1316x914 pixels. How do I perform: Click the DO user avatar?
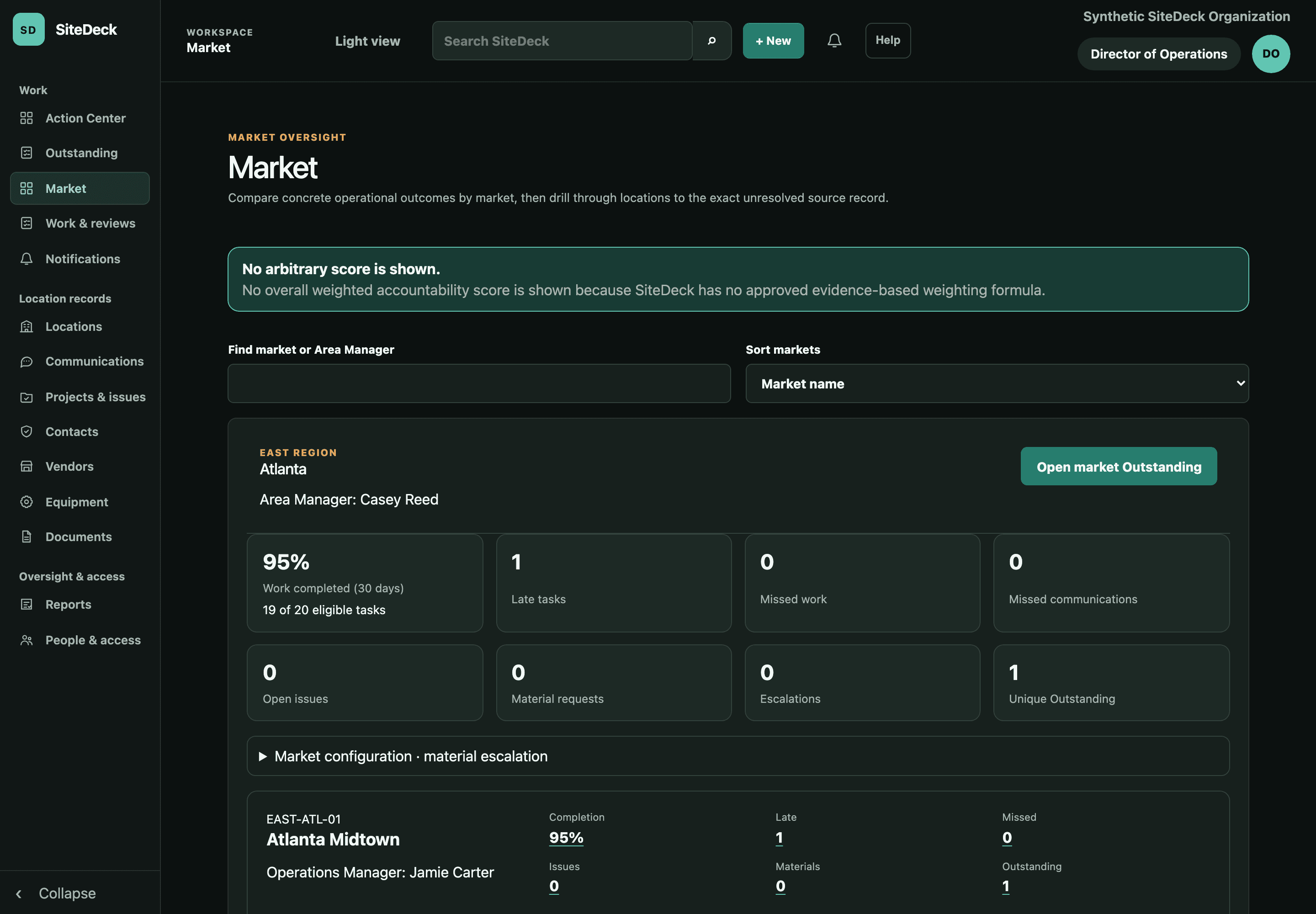tap(1271, 54)
